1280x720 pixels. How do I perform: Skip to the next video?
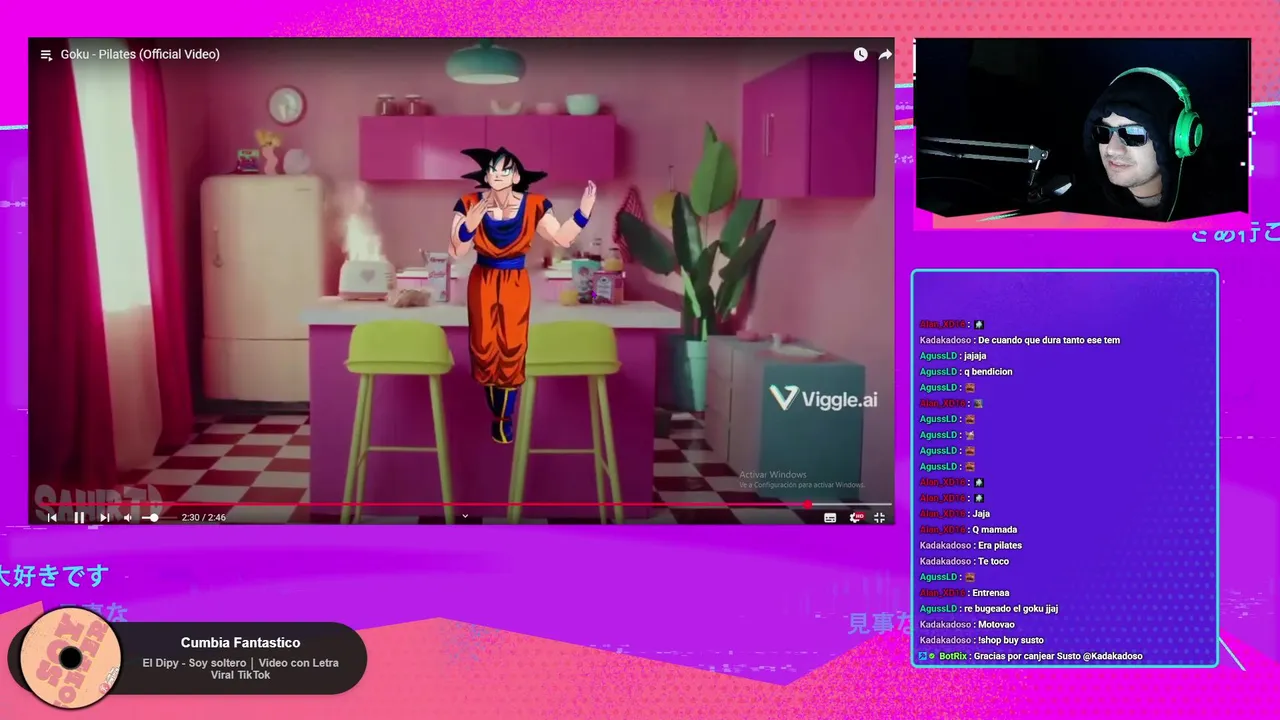[104, 517]
